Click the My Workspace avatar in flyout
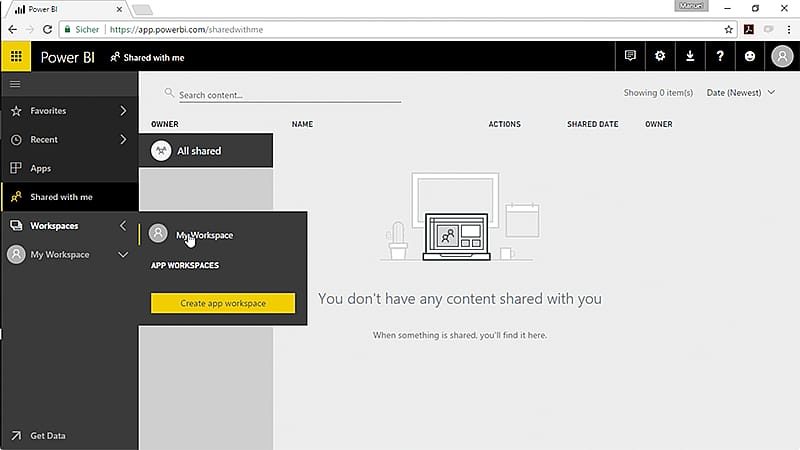 (158, 233)
